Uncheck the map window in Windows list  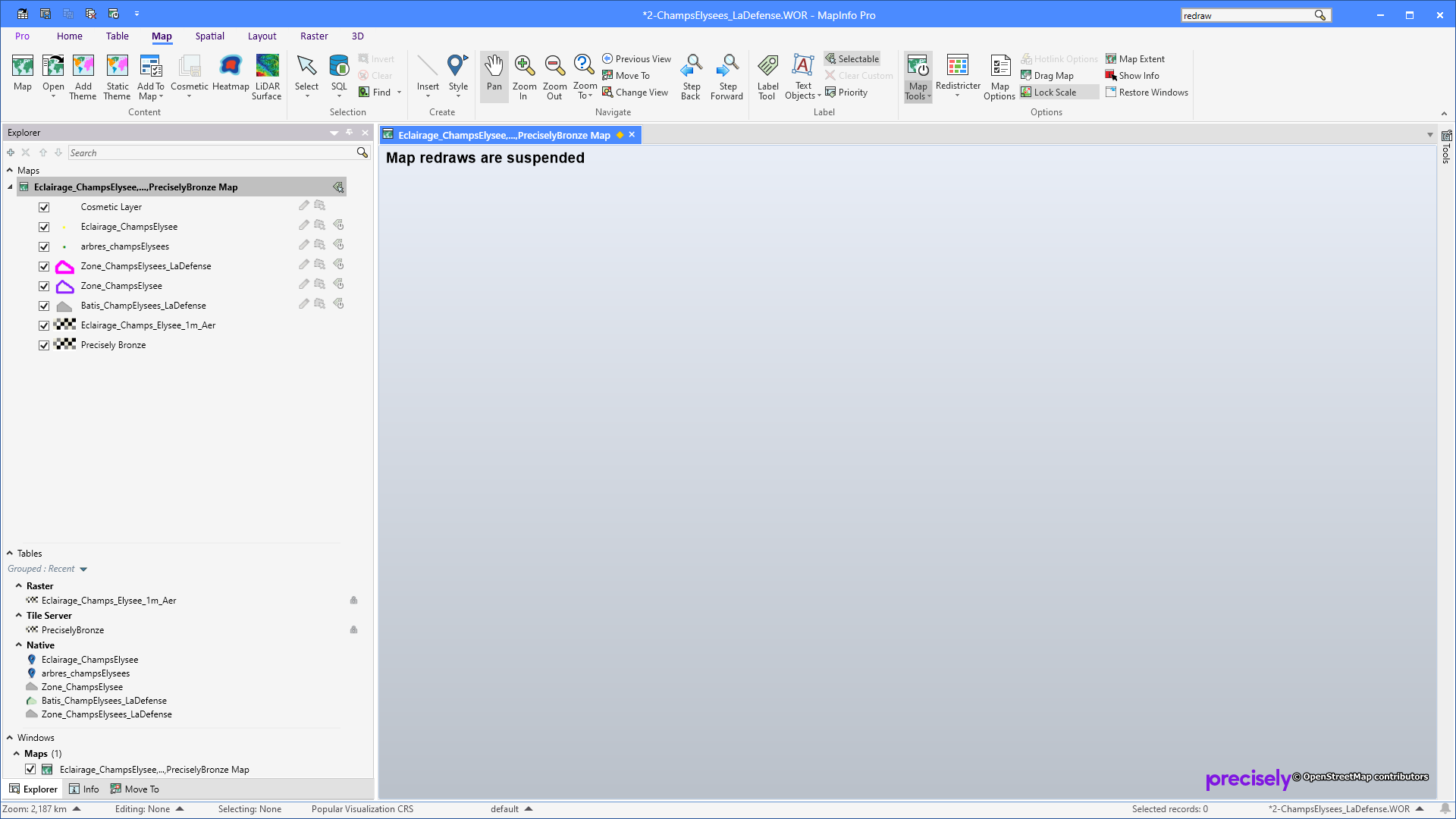click(30, 769)
